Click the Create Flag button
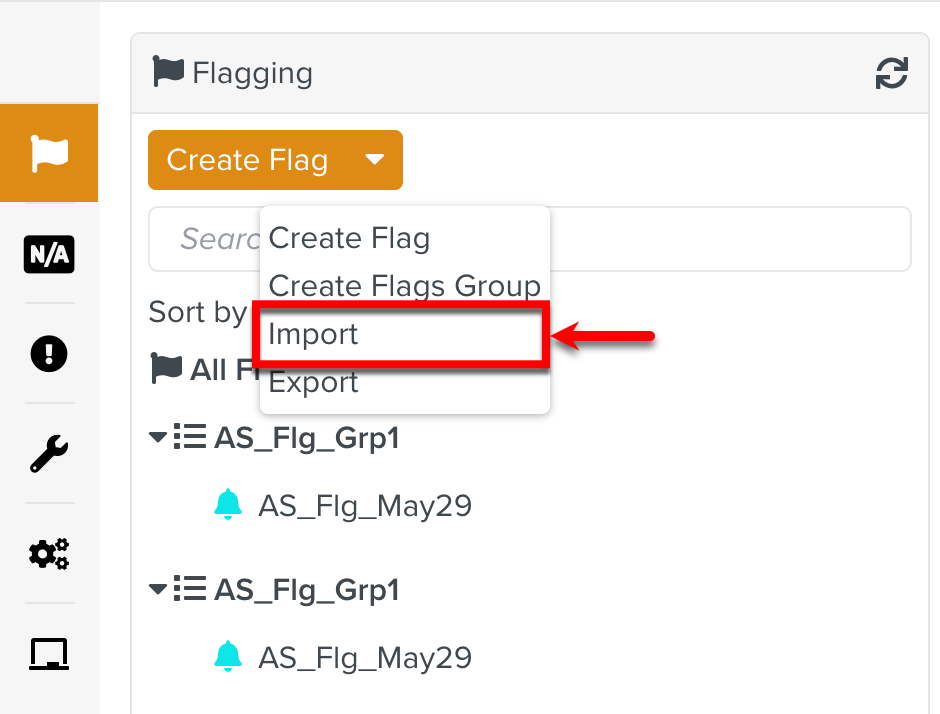The width and height of the screenshot is (940, 714). (x=246, y=159)
